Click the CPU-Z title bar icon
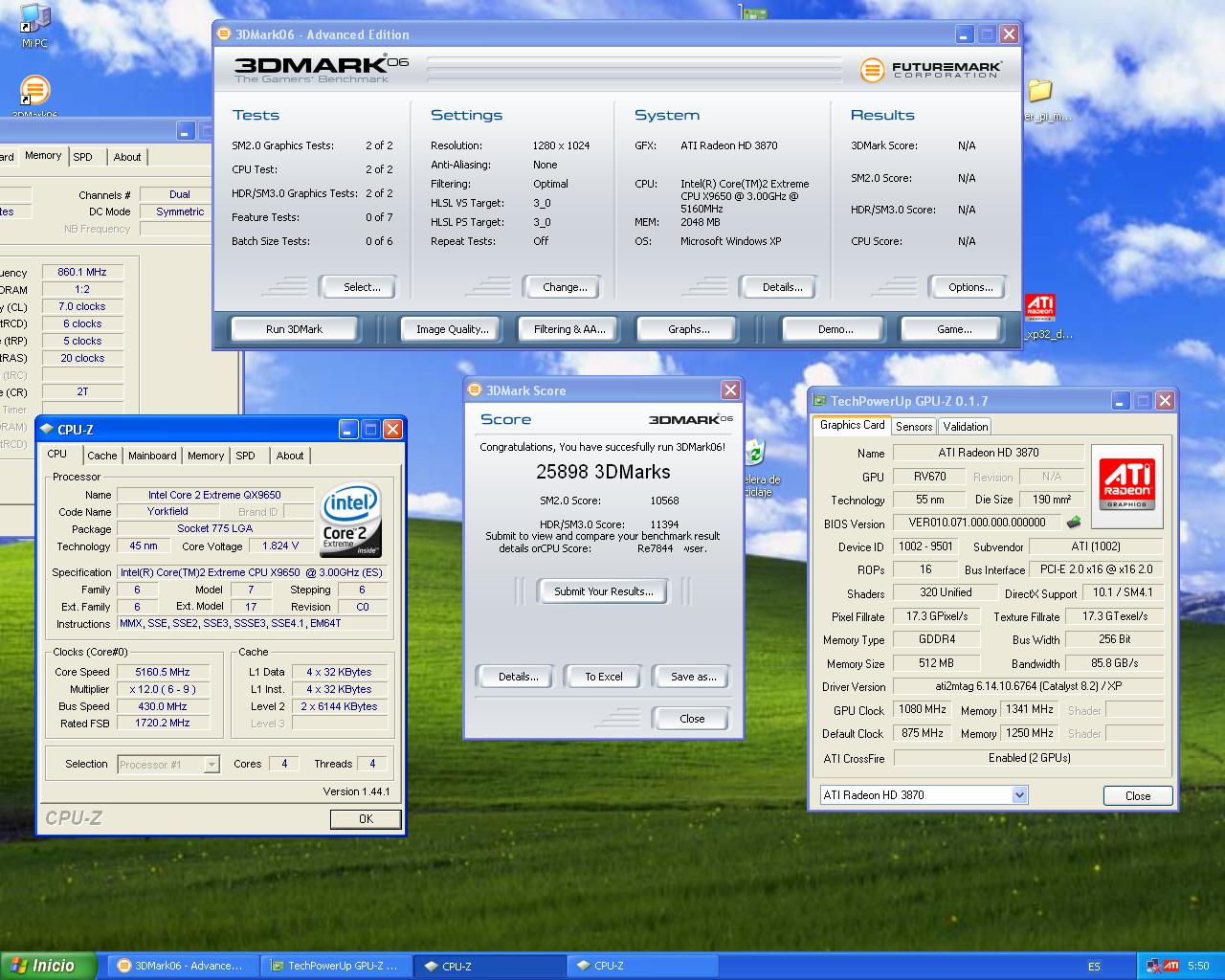This screenshot has width=1225, height=980. coord(47,430)
